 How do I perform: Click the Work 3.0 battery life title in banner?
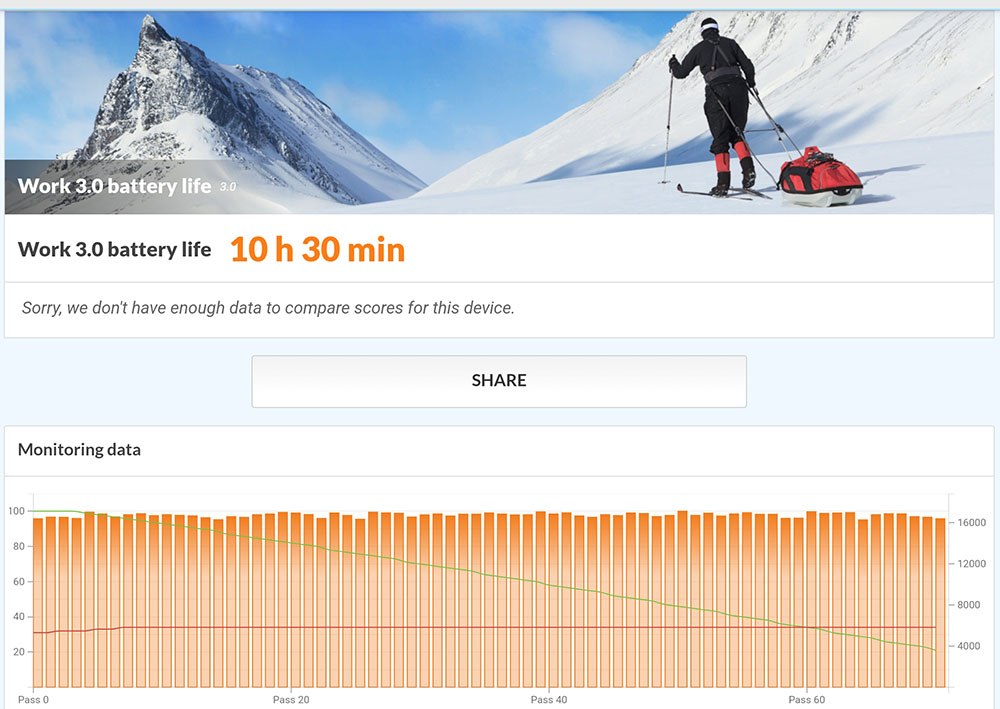tap(114, 186)
